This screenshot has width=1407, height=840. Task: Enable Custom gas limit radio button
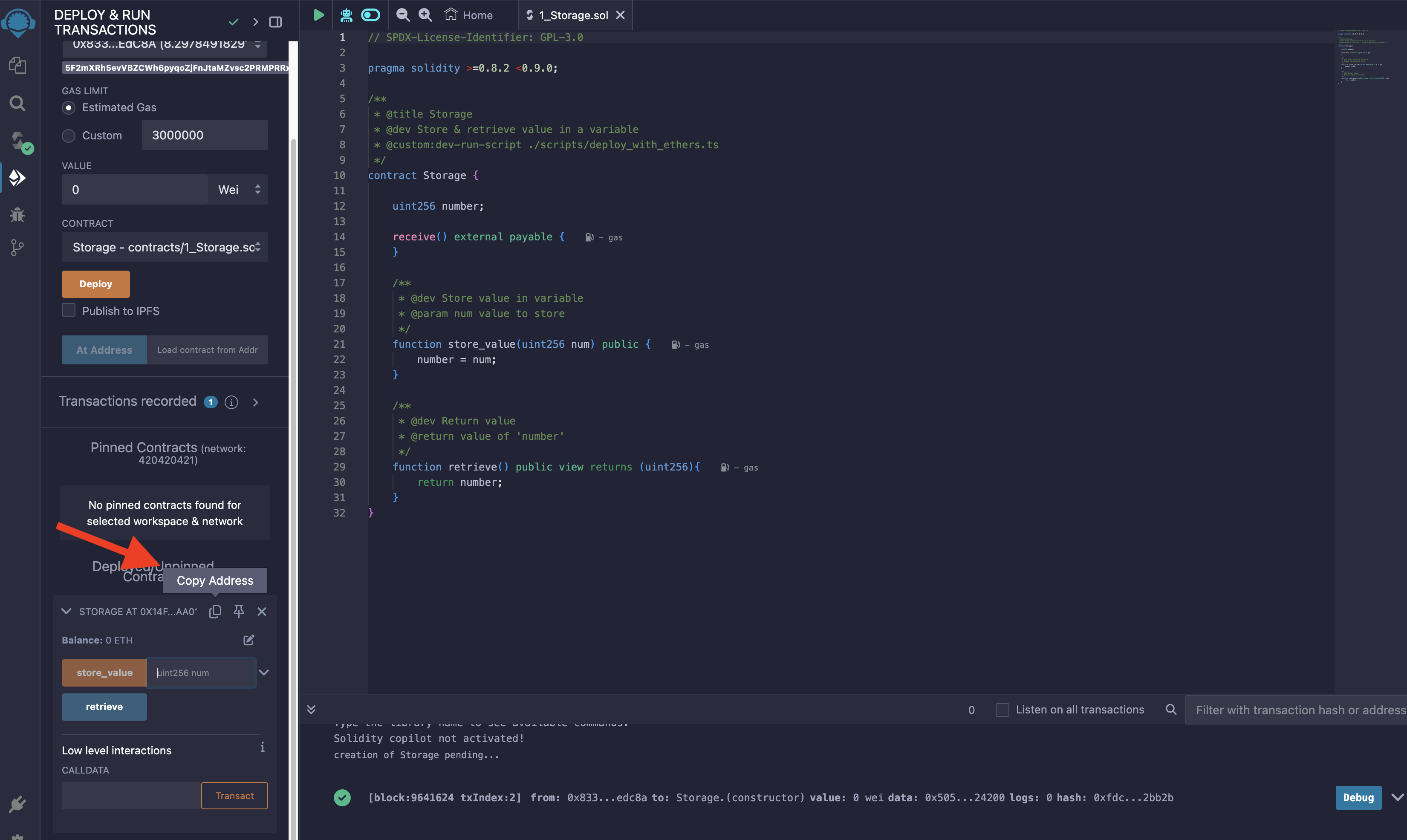tap(68, 134)
